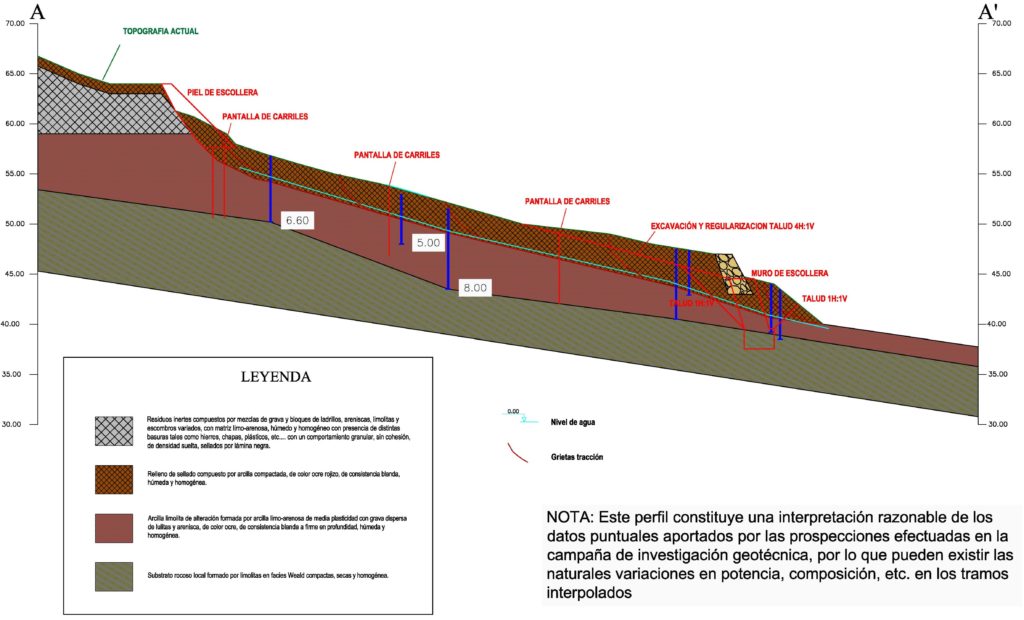Click the LEYENDA heading
This screenshot has height=620, width=1024.
(276, 378)
